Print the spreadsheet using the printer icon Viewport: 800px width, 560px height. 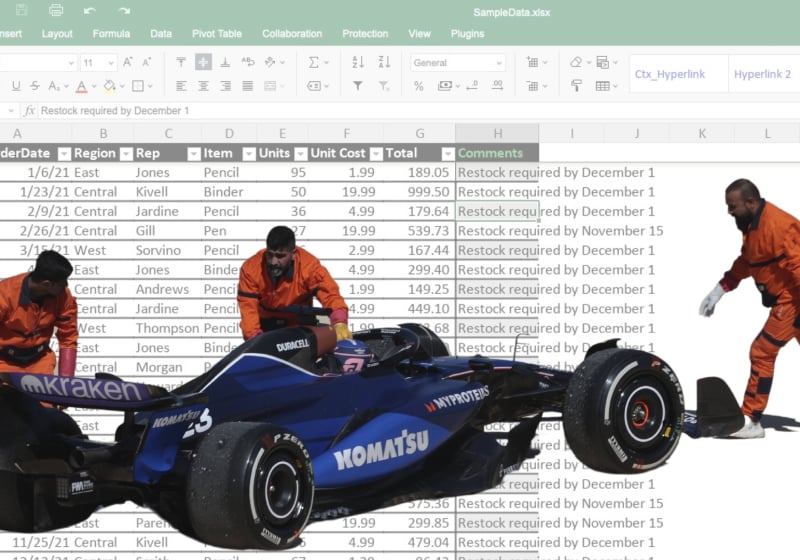pos(56,10)
